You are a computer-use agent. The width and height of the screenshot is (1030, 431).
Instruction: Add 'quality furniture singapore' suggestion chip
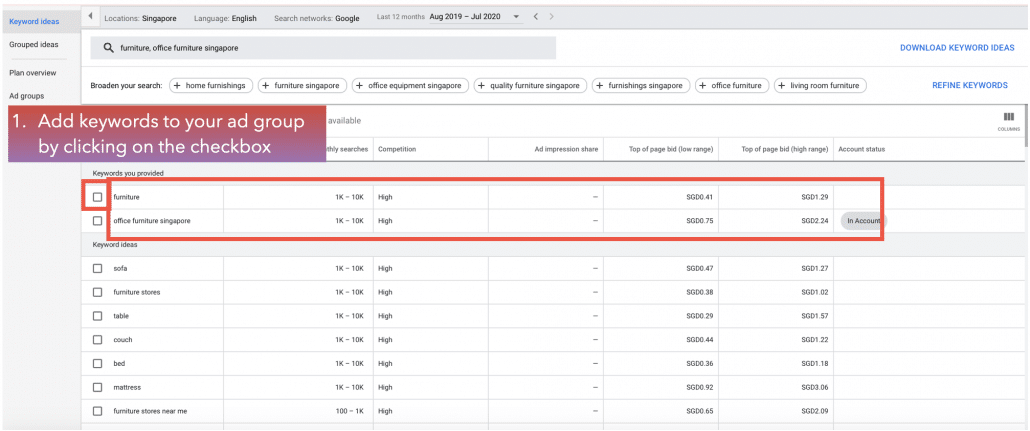[530, 85]
